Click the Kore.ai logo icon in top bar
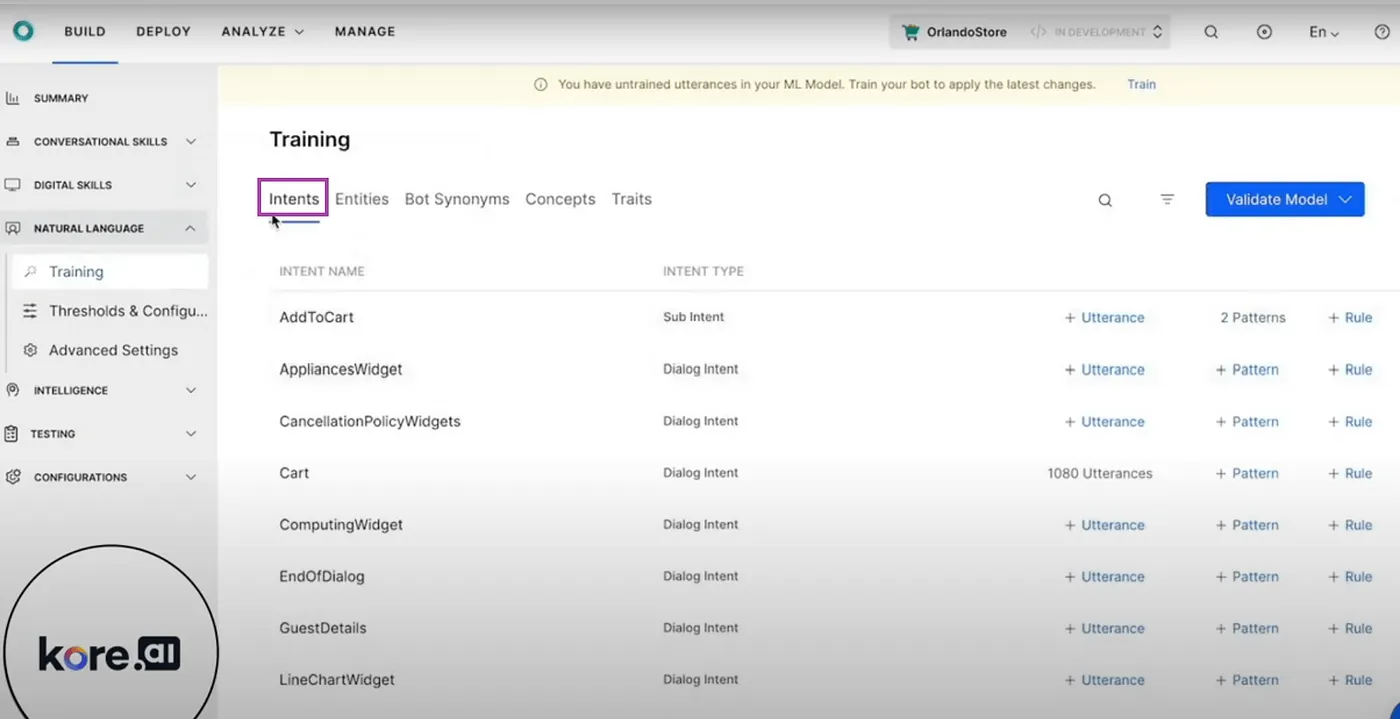 click(x=23, y=31)
